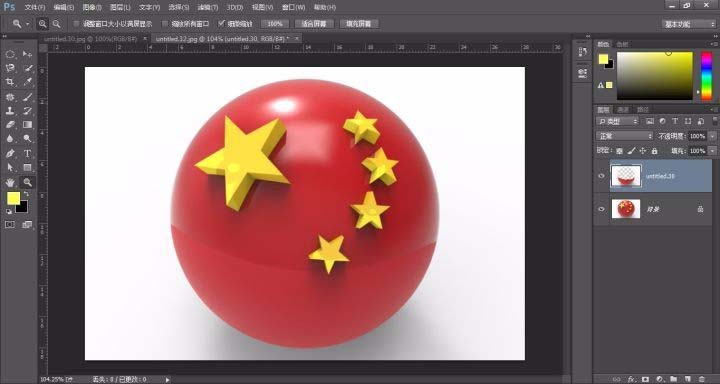This screenshot has height=384, width=720.
Task: Select the Polygonal Lasso tool
Action: point(10,68)
